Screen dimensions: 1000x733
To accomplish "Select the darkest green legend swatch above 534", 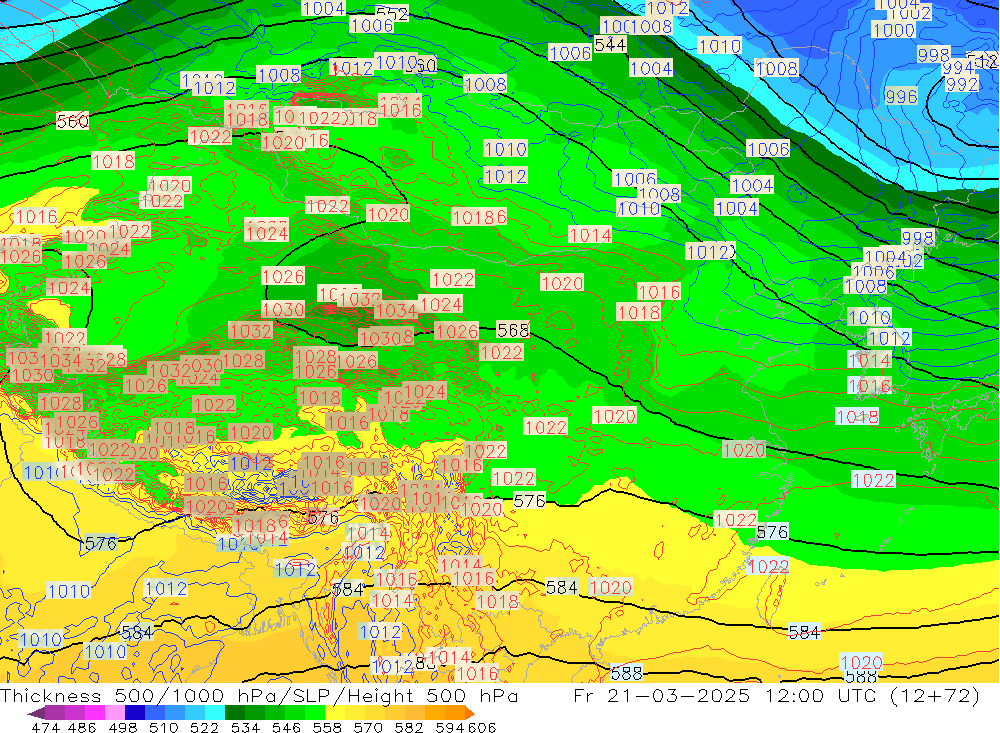I will click(235, 713).
